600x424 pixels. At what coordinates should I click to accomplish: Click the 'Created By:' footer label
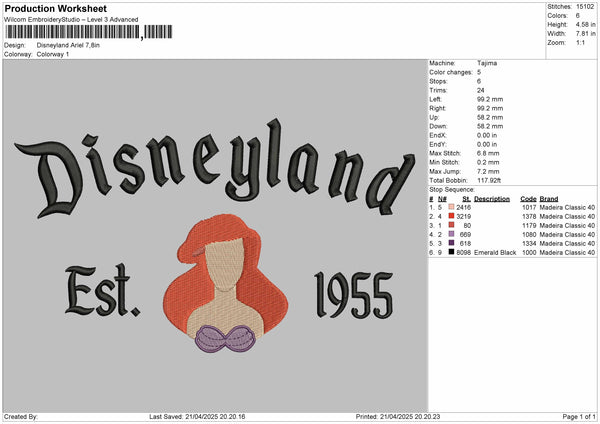[21, 417]
